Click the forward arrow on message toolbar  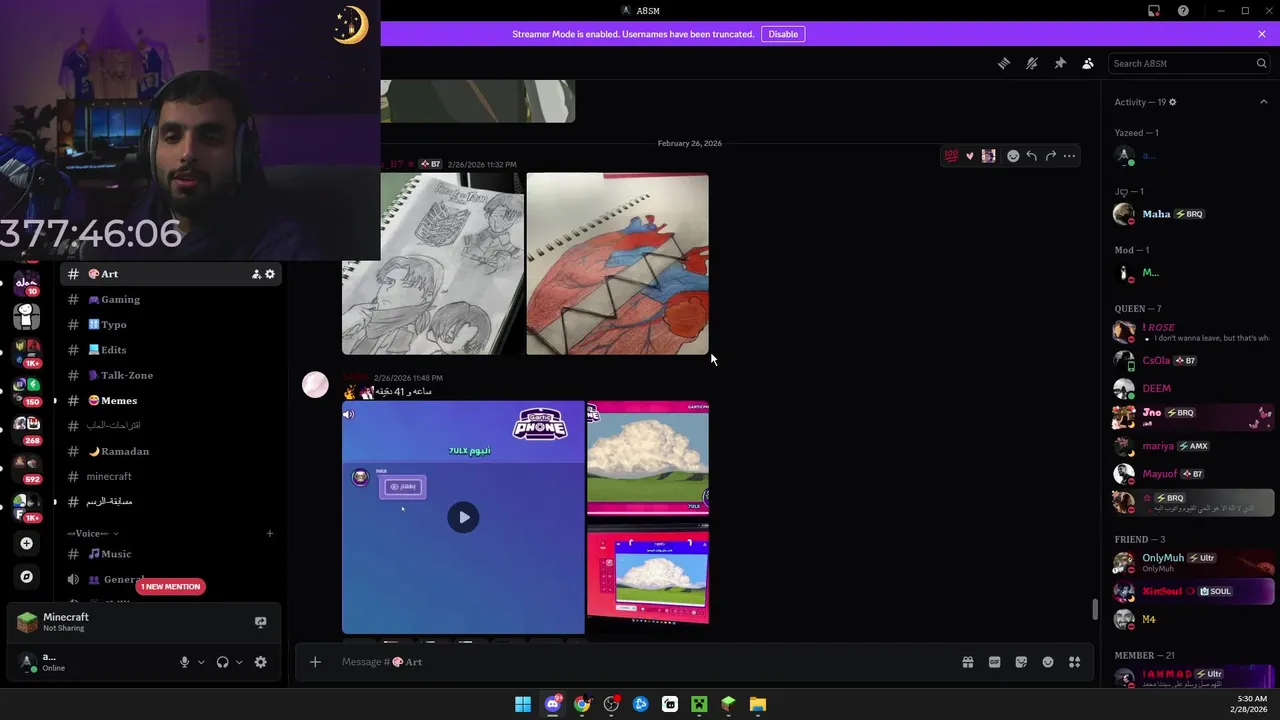tap(1051, 156)
